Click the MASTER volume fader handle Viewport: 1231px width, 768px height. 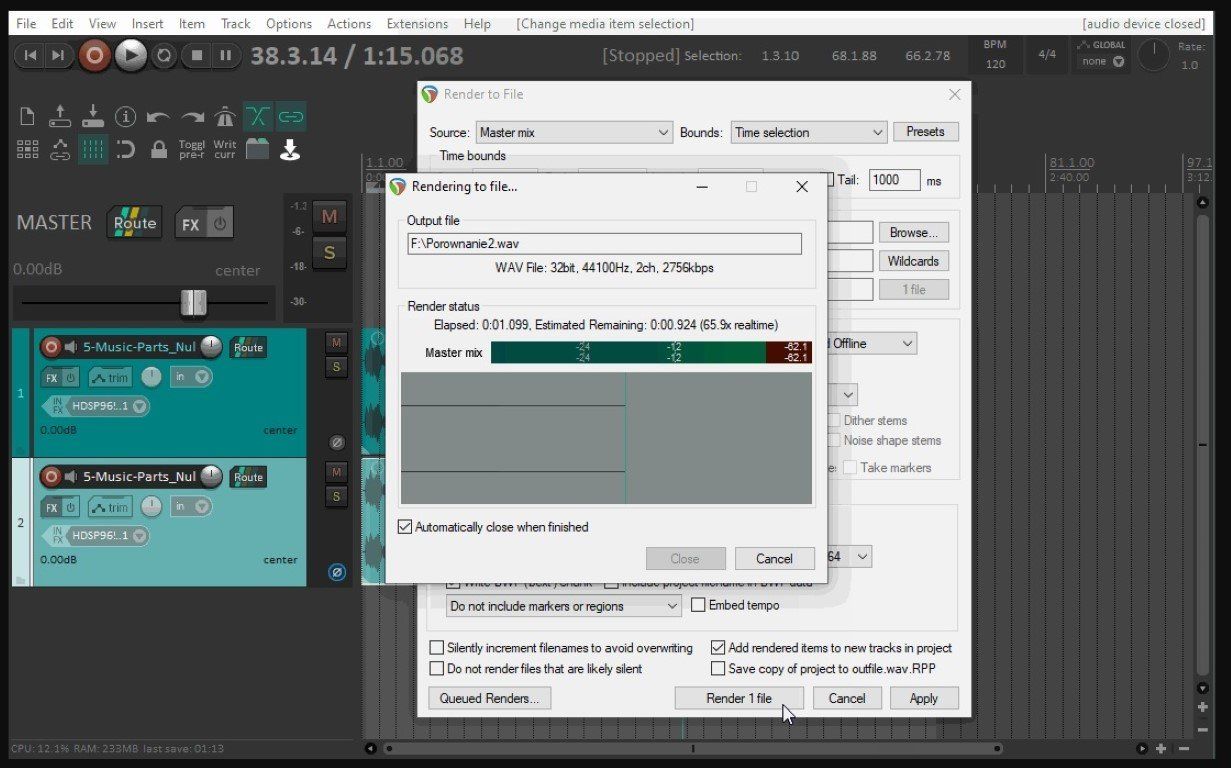pyautogui.click(x=193, y=302)
